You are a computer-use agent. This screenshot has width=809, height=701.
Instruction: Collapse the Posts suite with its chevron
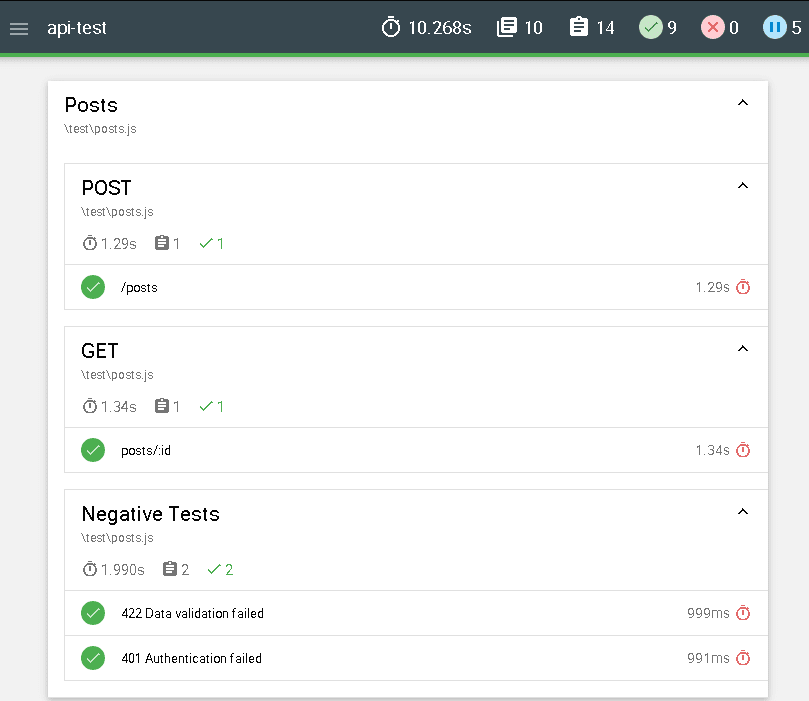(x=742, y=103)
